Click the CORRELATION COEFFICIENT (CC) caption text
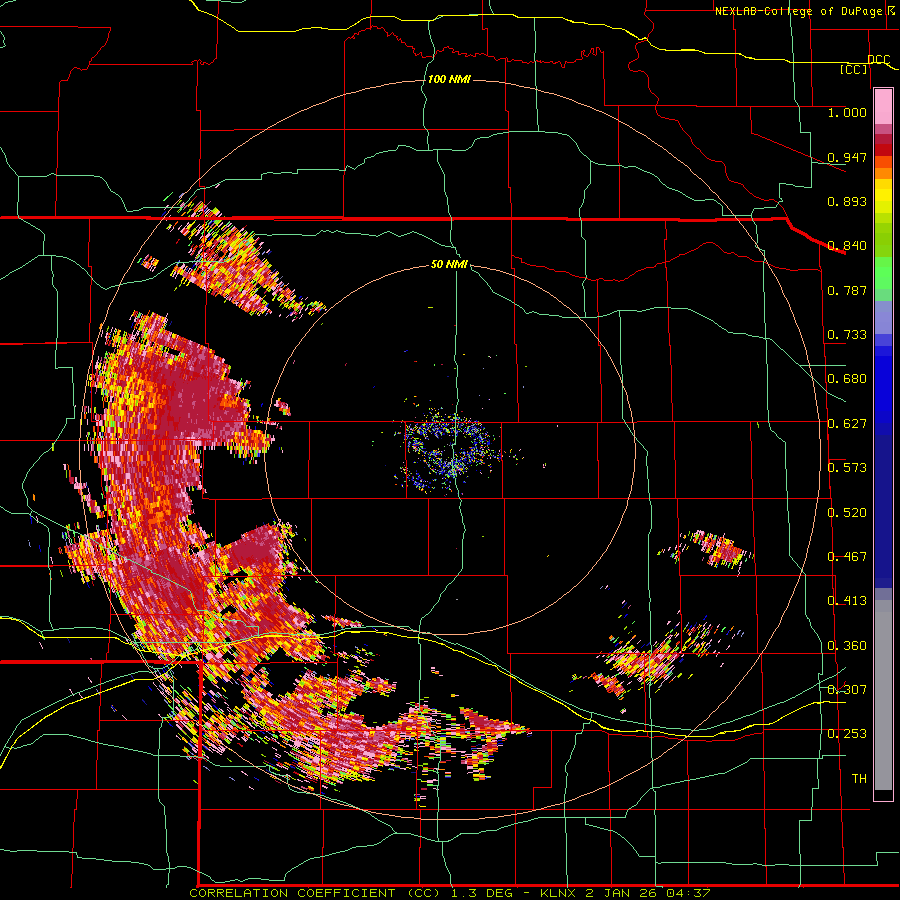 pos(315,893)
